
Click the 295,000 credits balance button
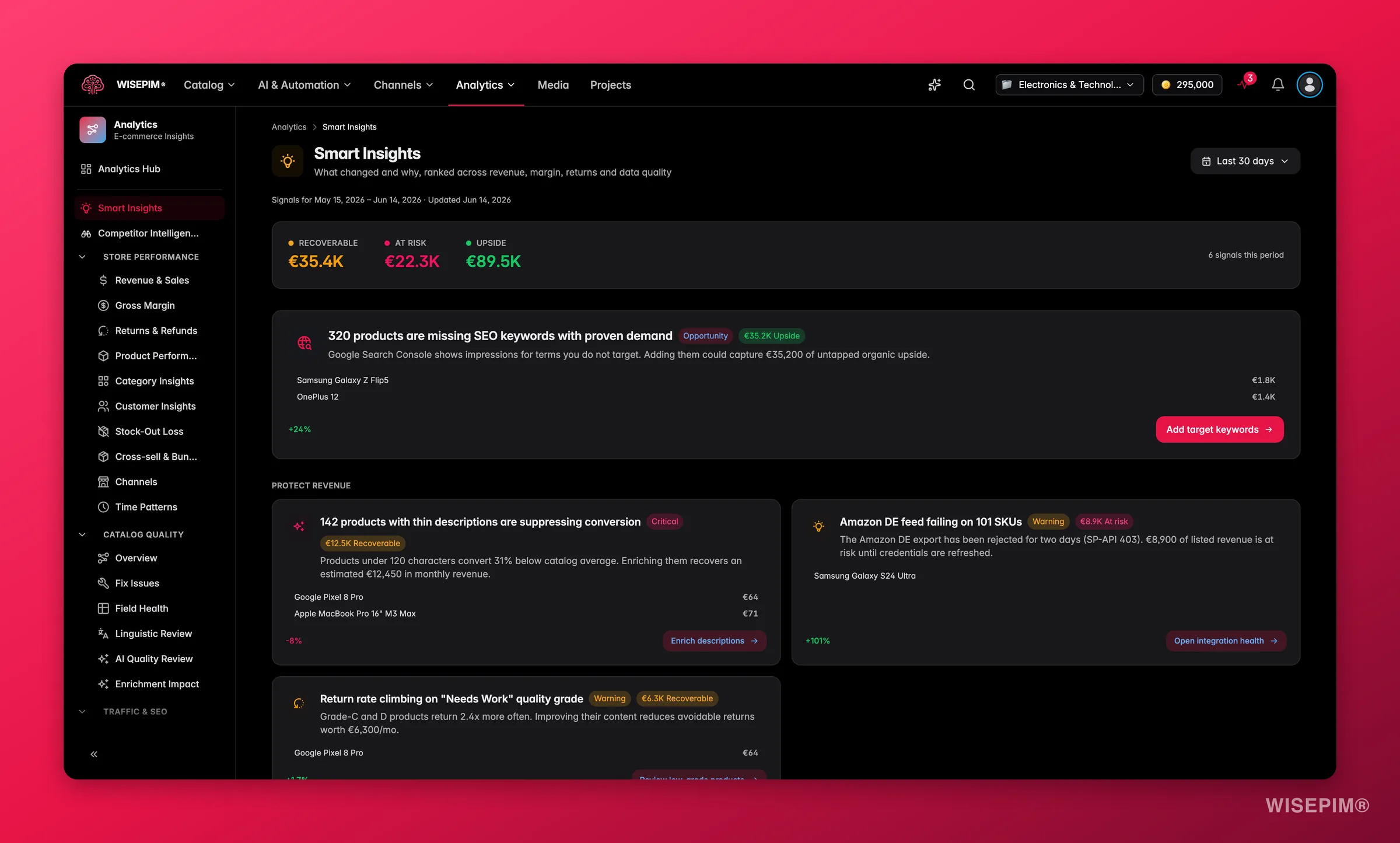click(x=1187, y=85)
